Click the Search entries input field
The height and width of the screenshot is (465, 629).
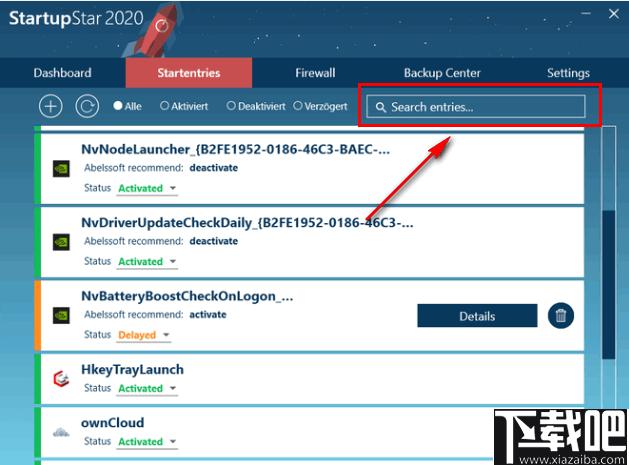(476, 107)
